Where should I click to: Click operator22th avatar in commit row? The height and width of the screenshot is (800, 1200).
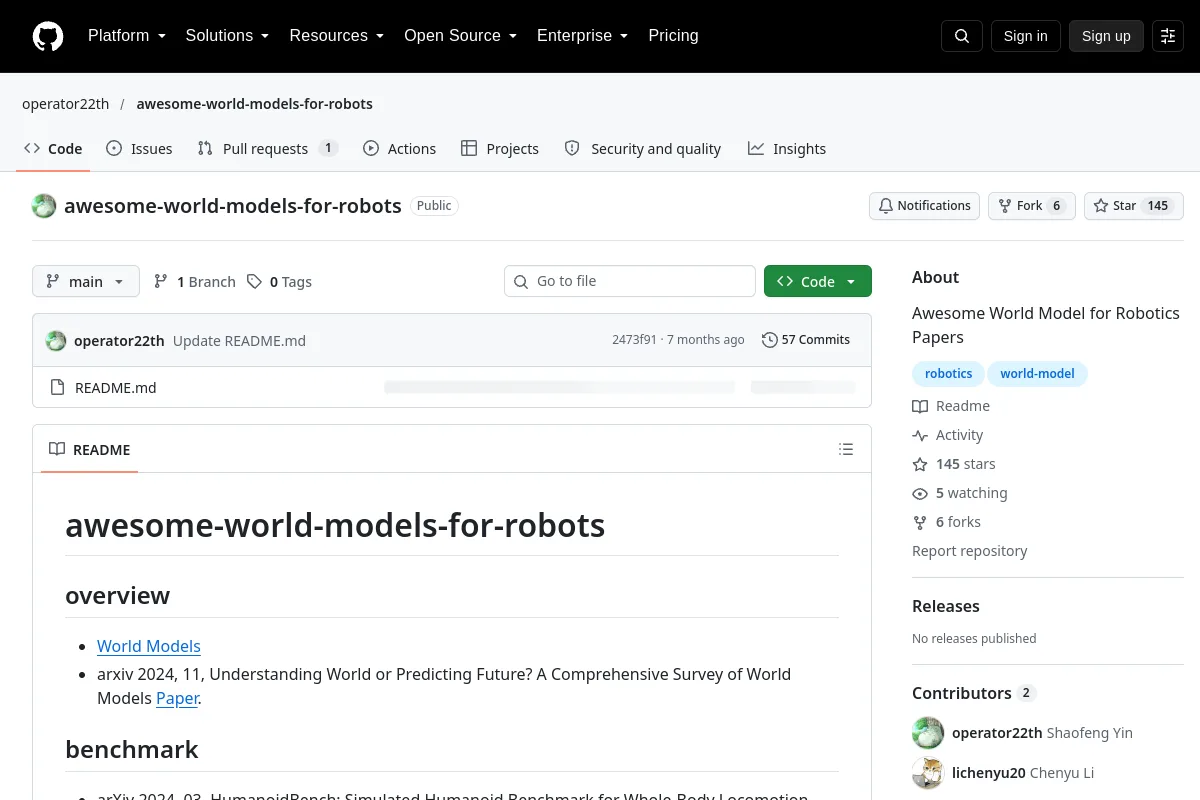point(56,340)
